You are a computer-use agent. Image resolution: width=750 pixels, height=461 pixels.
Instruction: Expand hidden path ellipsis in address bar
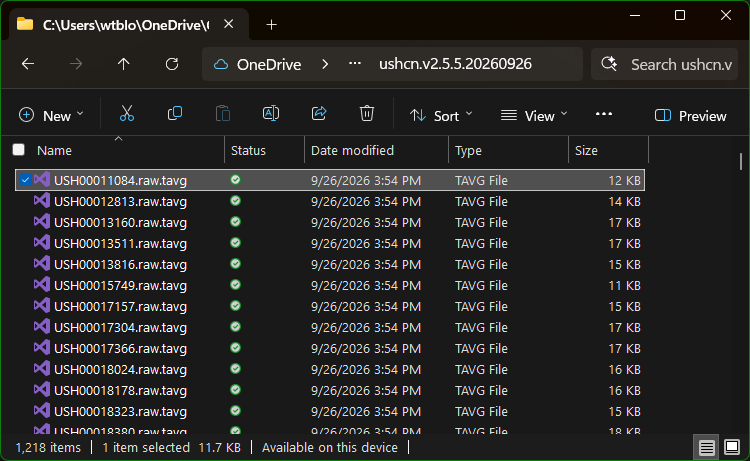point(354,64)
